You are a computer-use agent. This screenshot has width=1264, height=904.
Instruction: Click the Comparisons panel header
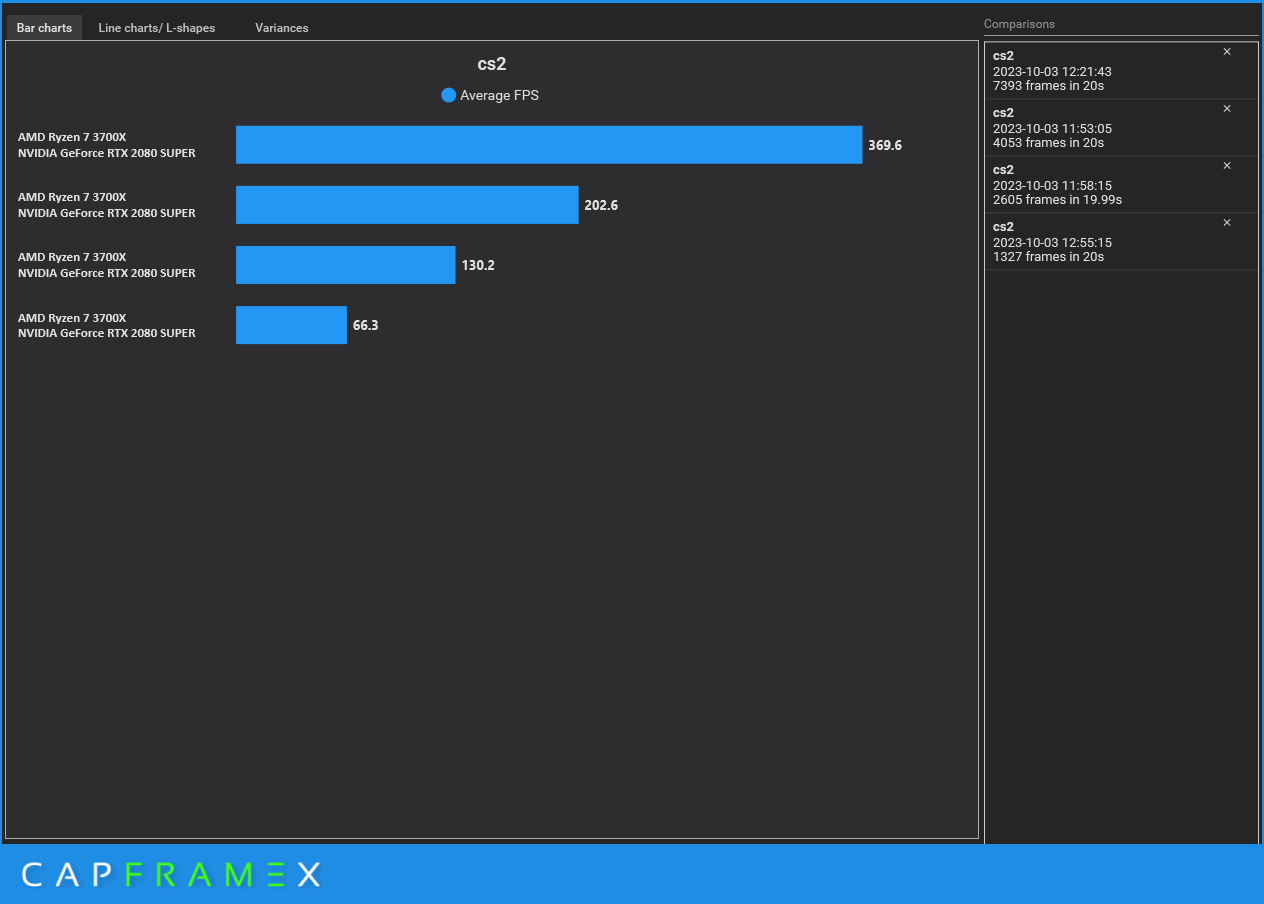point(1019,24)
